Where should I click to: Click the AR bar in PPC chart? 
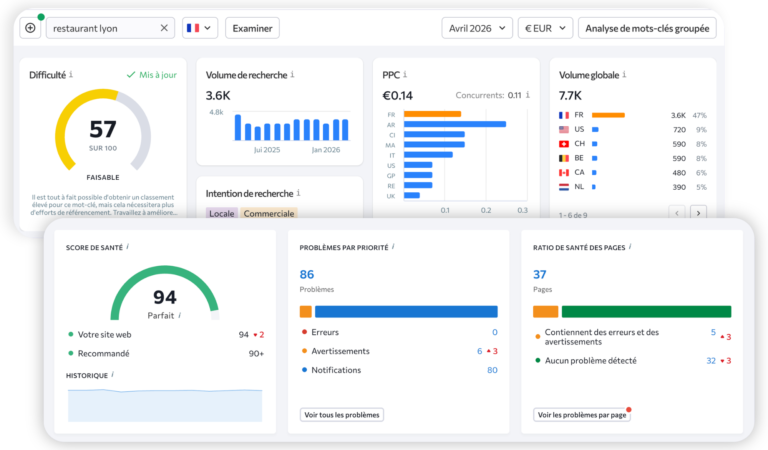(455, 124)
